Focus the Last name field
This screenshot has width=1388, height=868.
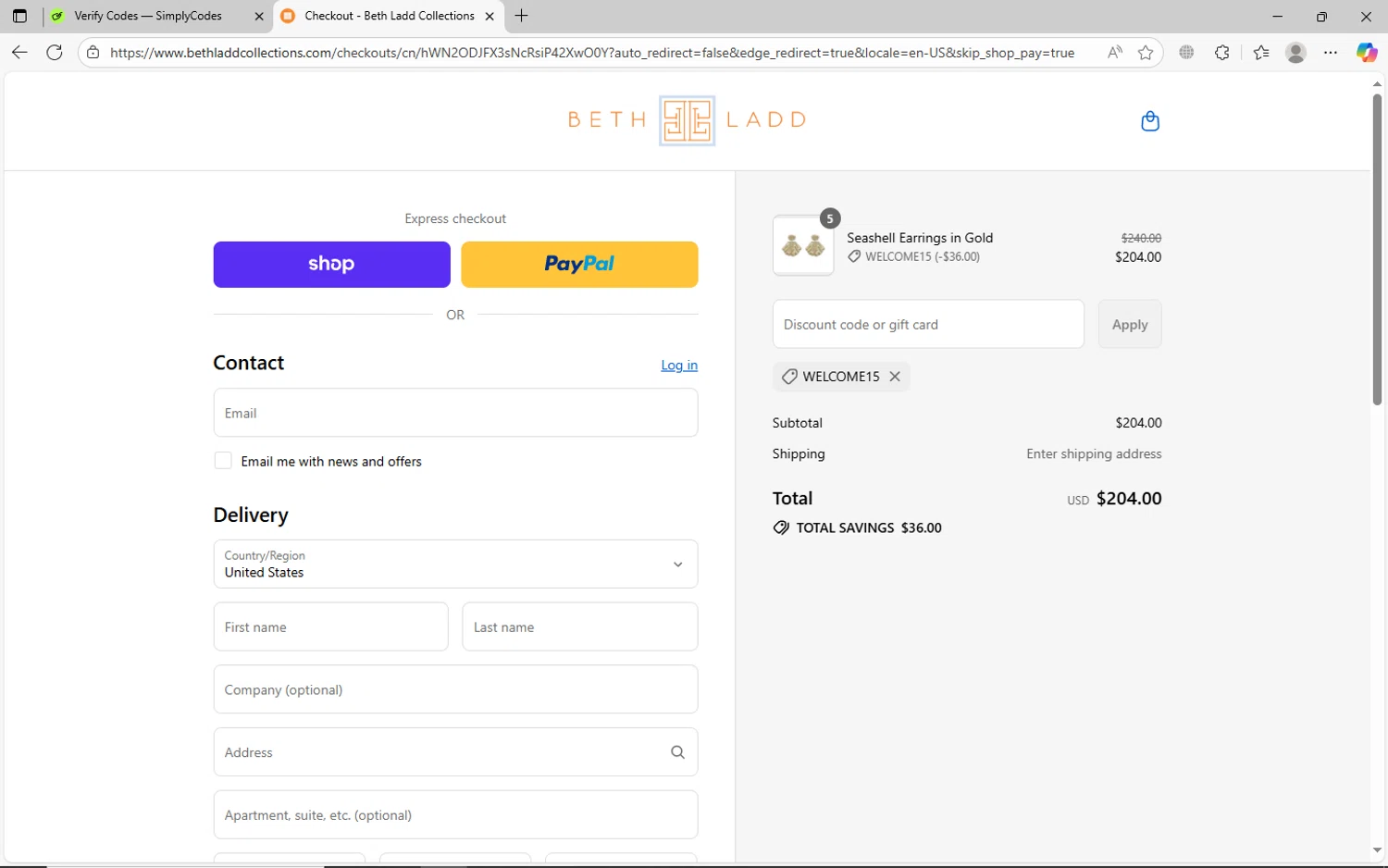pos(580,626)
